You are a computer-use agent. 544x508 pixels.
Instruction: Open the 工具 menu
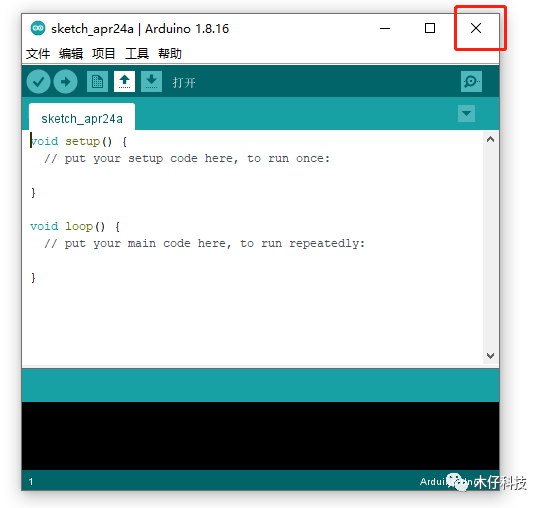[x=137, y=54]
